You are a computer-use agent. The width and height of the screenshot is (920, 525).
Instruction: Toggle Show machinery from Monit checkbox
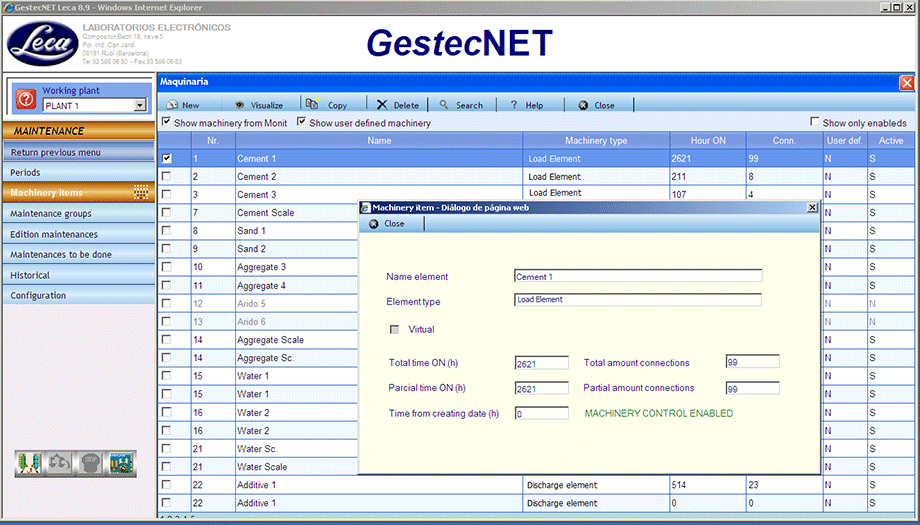[167, 121]
